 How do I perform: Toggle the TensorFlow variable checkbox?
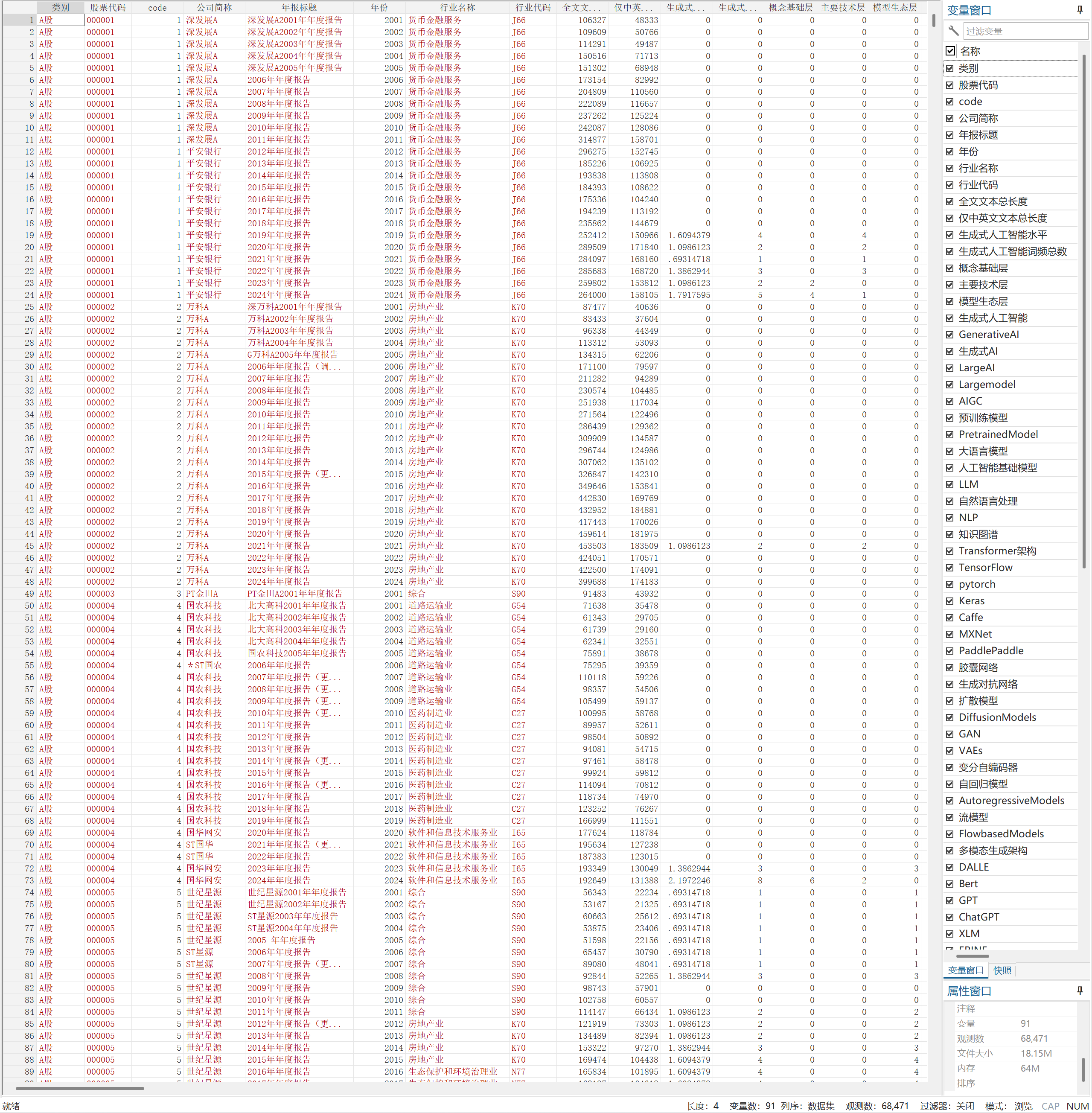(x=950, y=568)
